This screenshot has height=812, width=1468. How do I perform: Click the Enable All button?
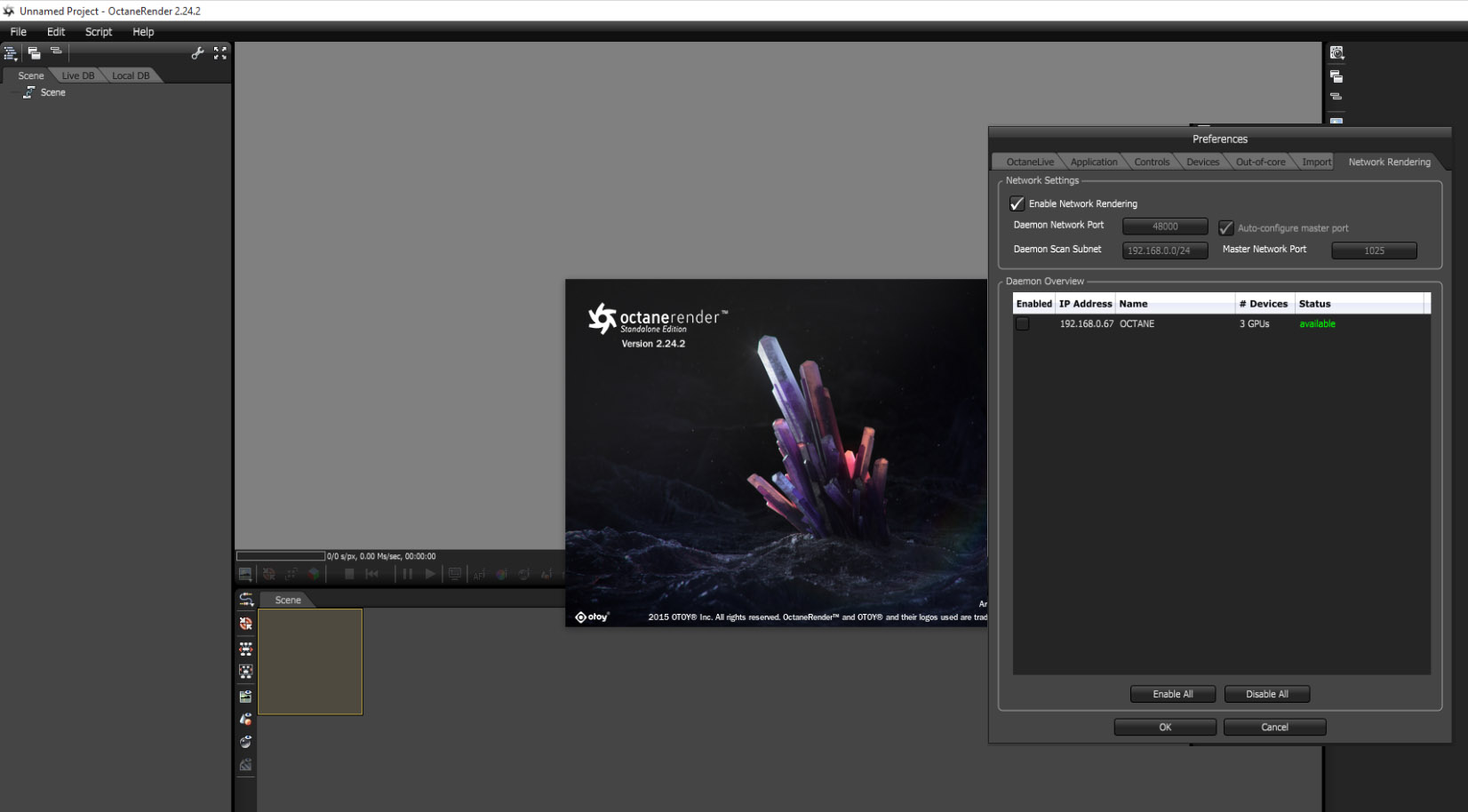coord(1173,694)
